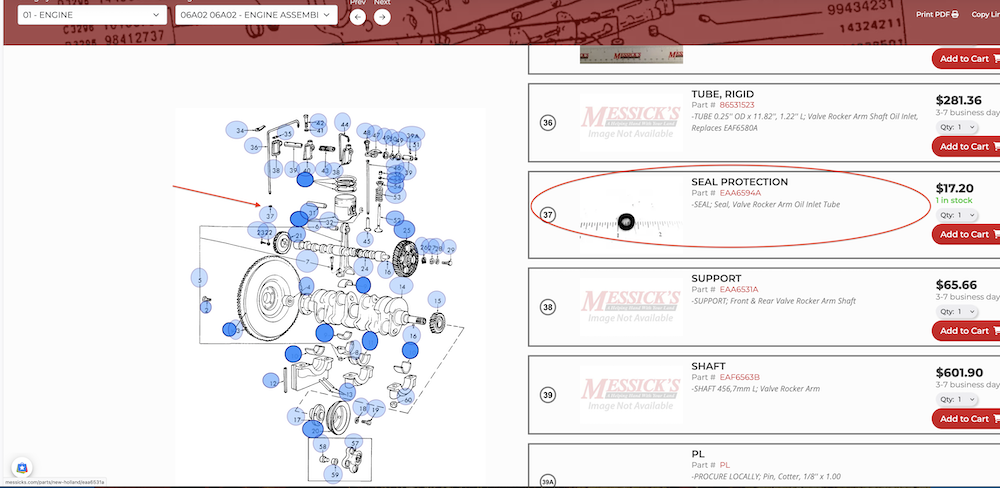Open the Qty dropdown for SHAFT
The width and height of the screenshot is (1000, 488).
click(x=958, y=399)
